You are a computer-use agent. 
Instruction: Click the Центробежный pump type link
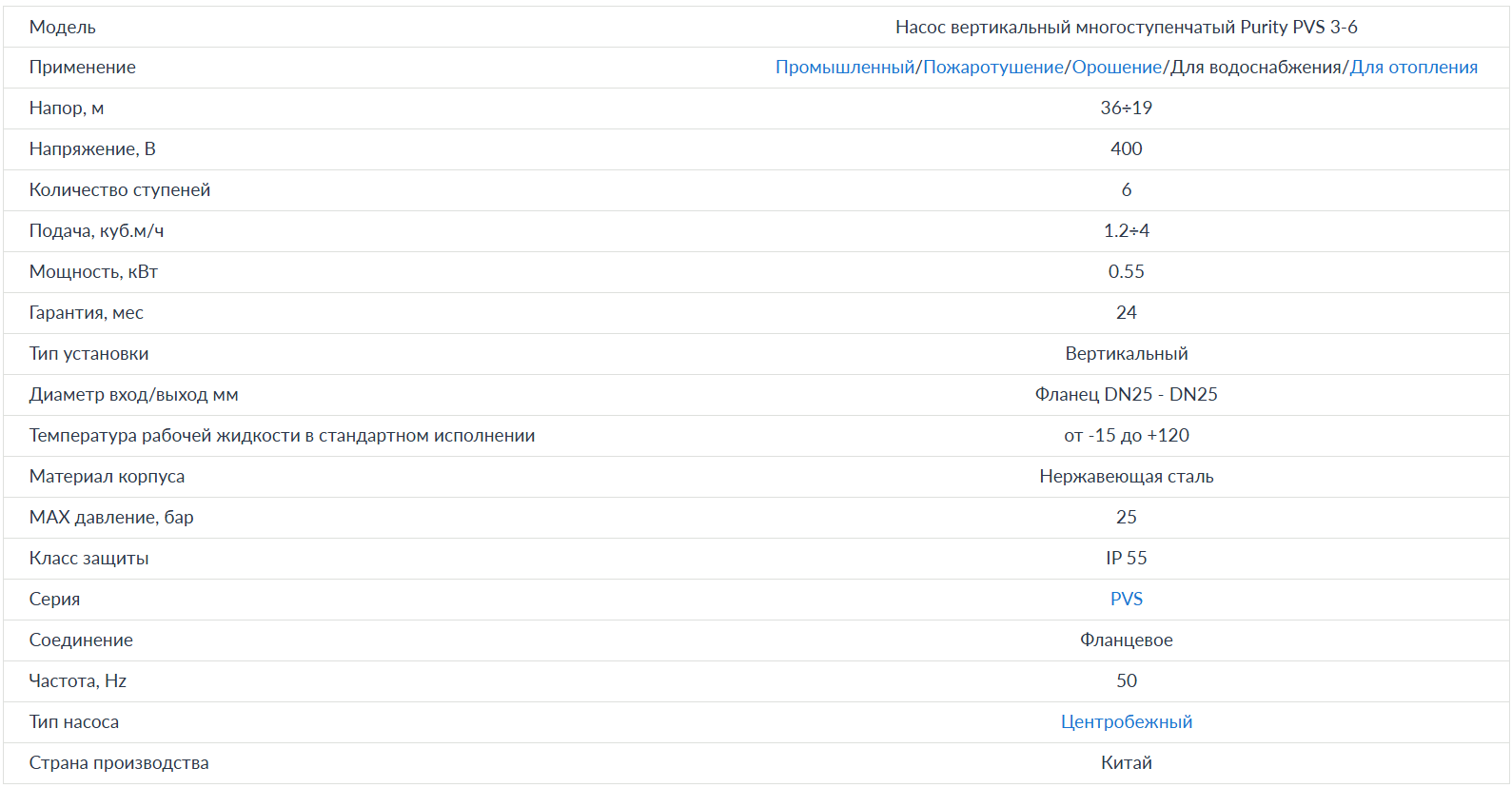(1126, 721)
